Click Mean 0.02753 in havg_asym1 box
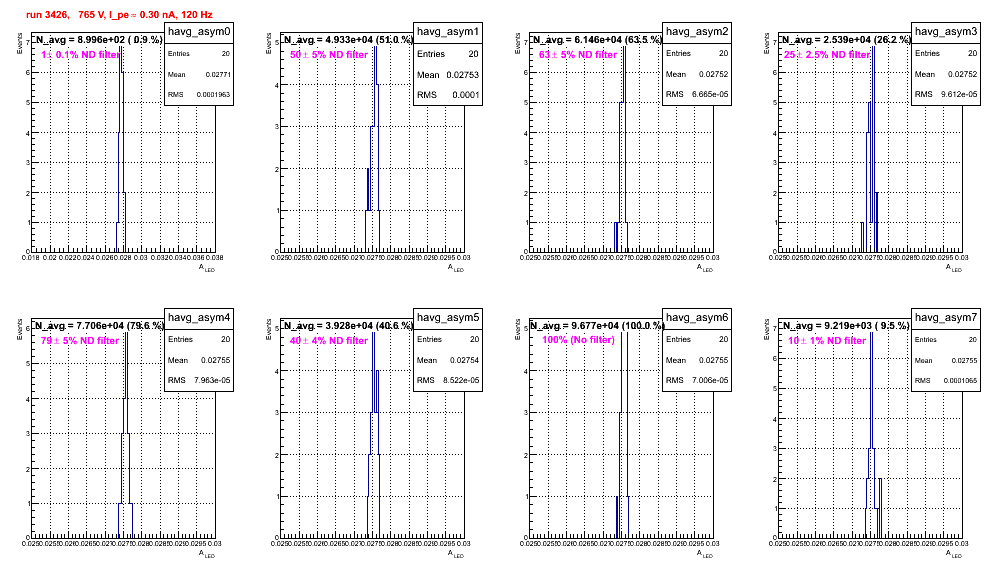The width and height of the screenshot is (996, 572). pos(448,74)
